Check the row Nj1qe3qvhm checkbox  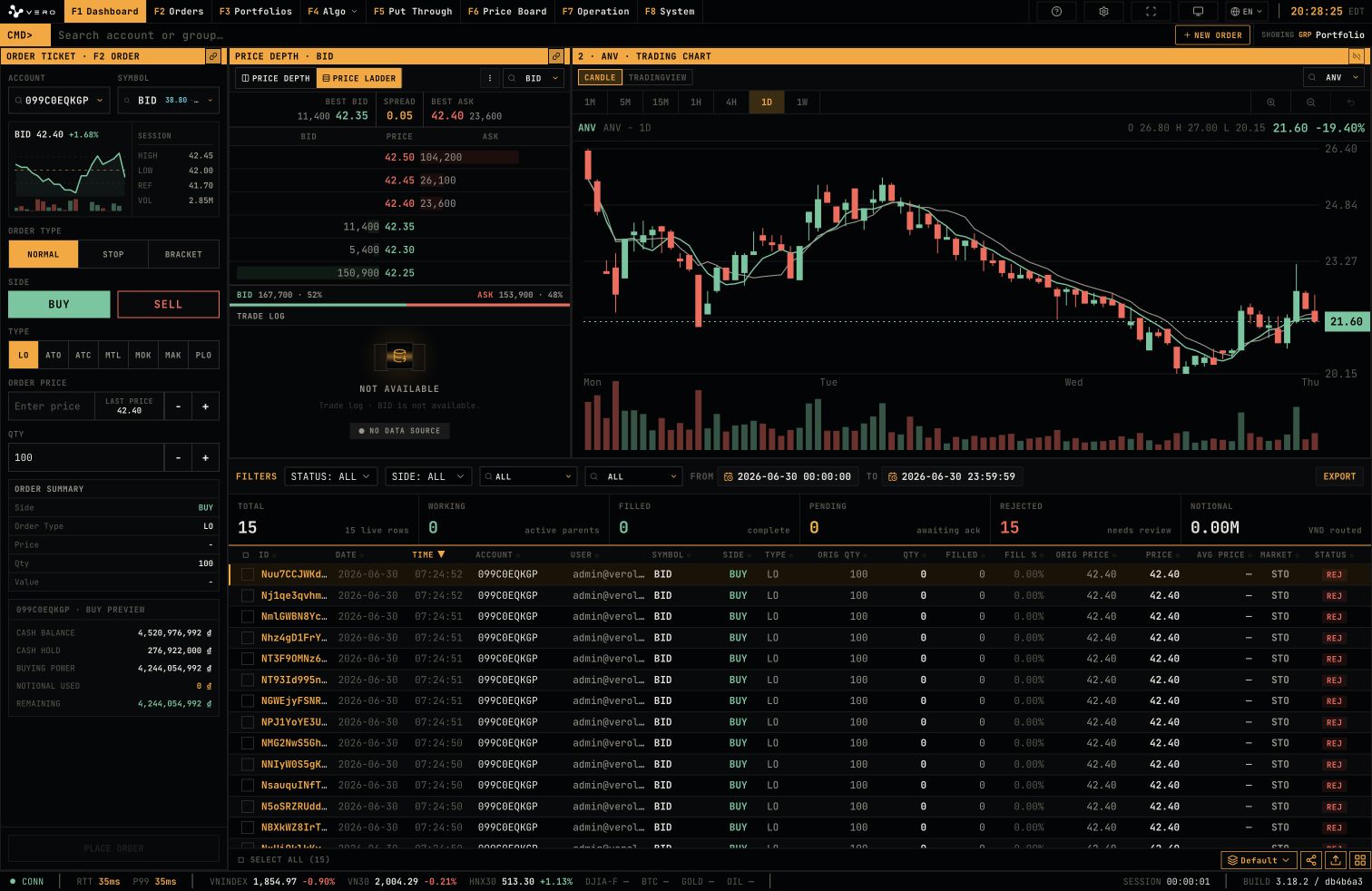coord(247,595)
